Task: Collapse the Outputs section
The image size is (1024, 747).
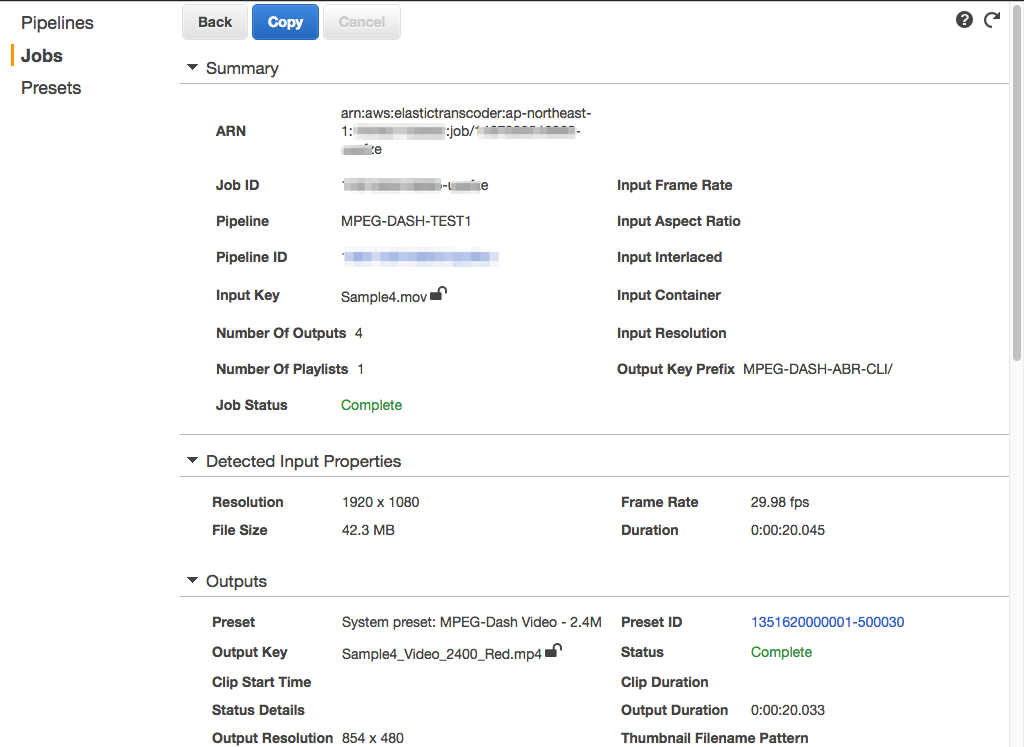Action: (x=192, y=581)
